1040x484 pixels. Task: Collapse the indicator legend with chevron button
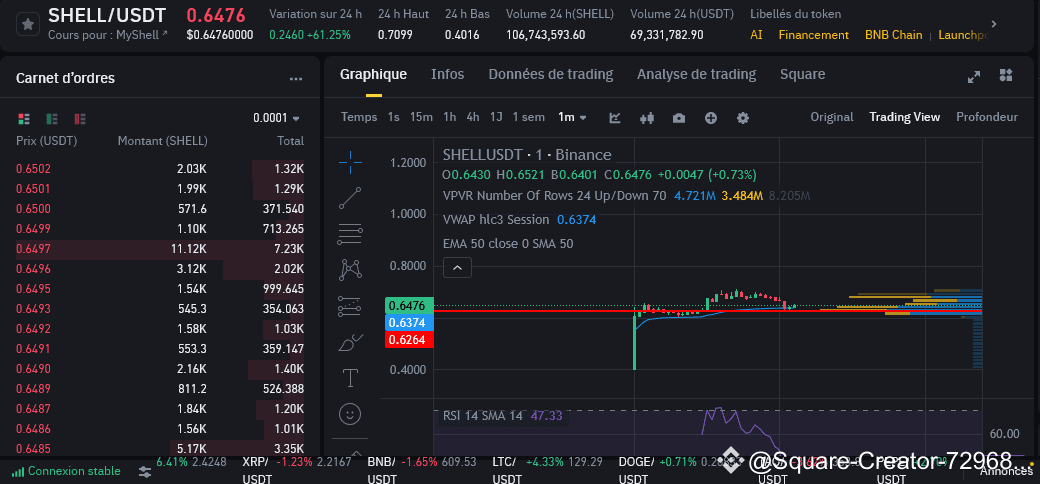click(458, 268)
